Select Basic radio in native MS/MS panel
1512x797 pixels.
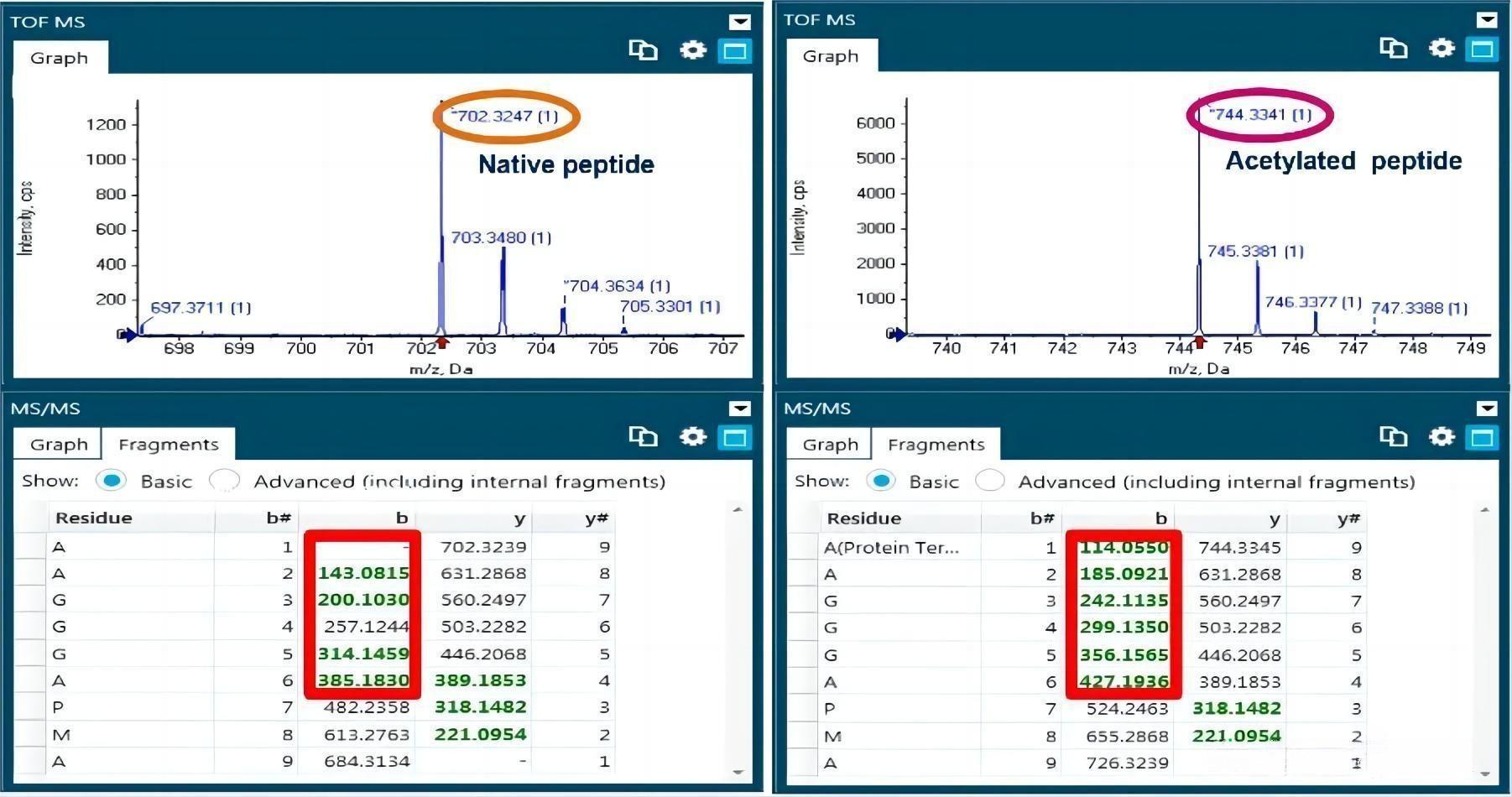click(111, 481)
